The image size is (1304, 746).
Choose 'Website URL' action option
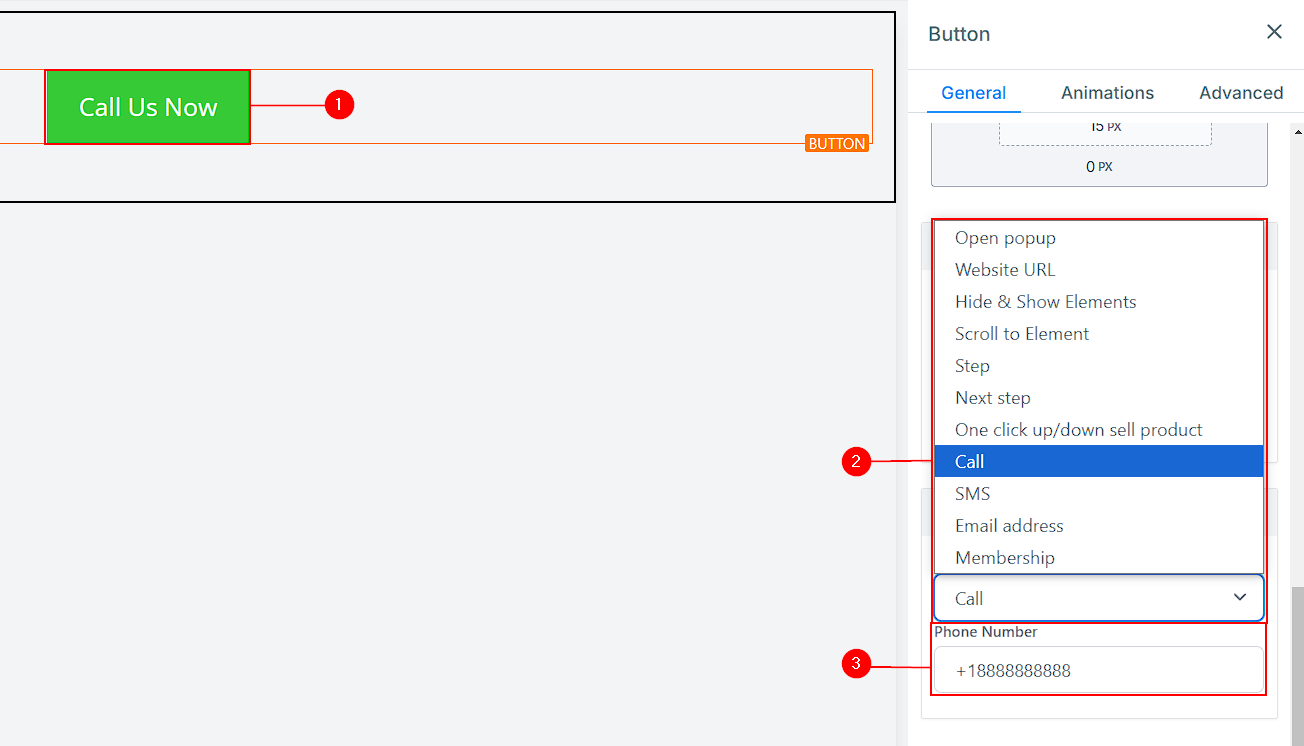coord(1005,270)
